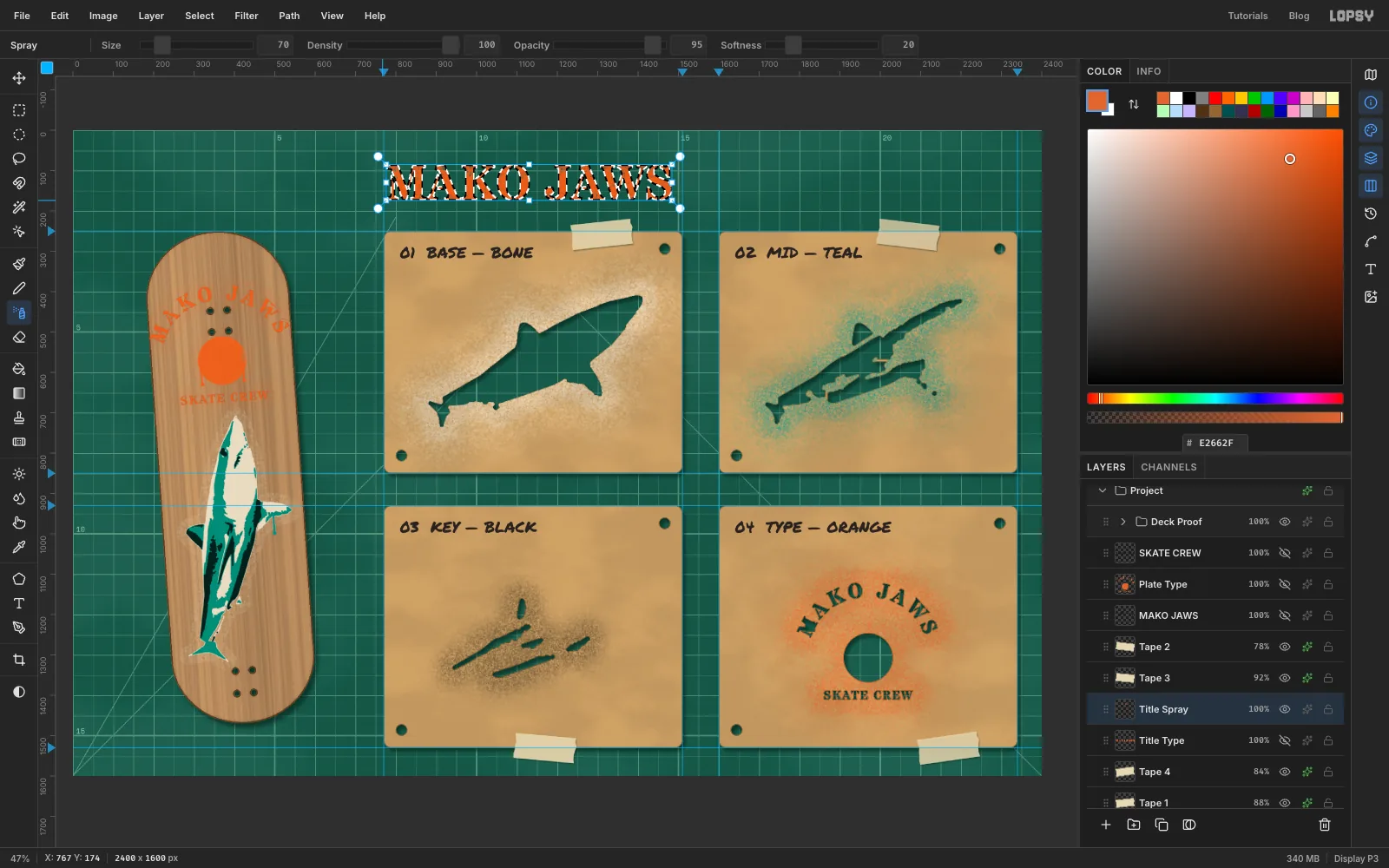Open the Tutorials link
This screenshot has width=1389, height=868.
(1247, 16)
